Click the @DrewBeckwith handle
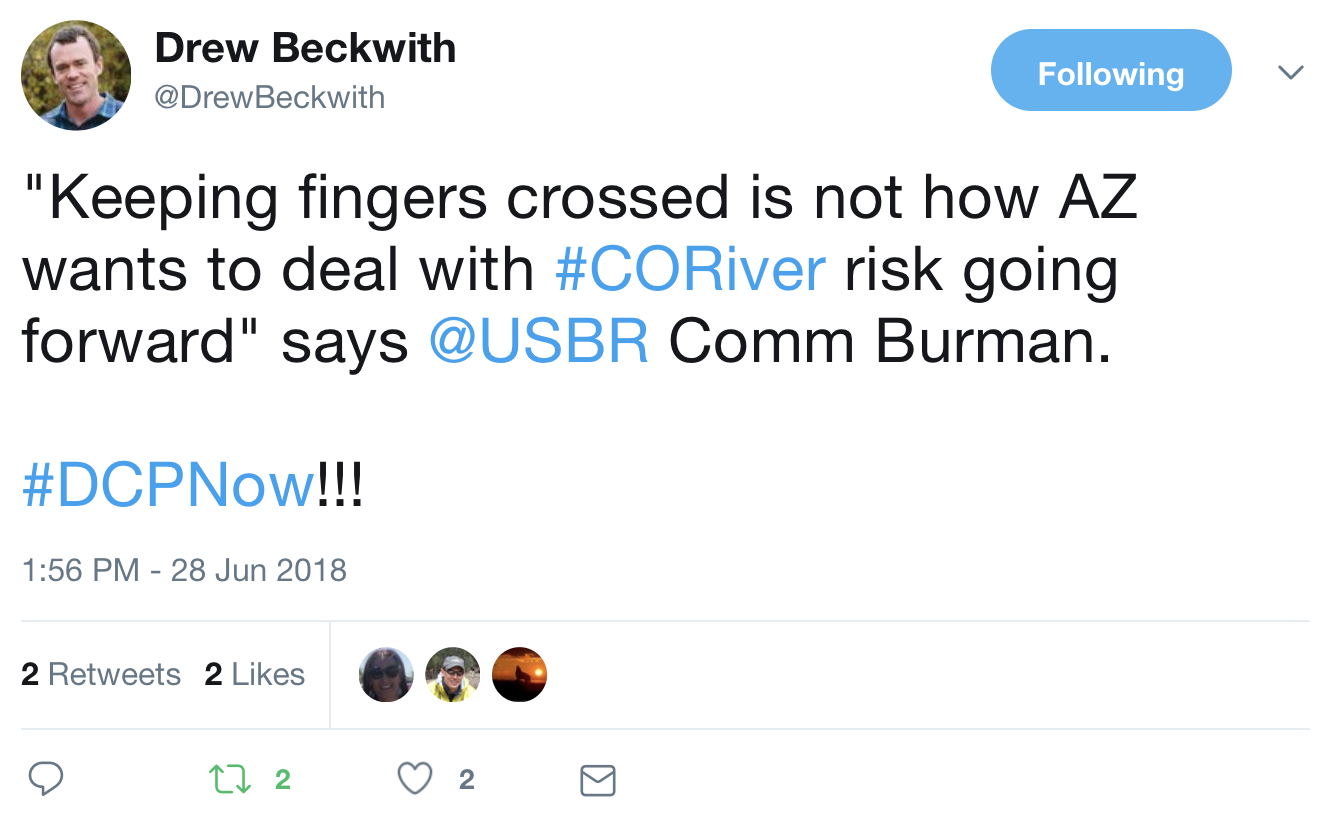 coord(269,97)
